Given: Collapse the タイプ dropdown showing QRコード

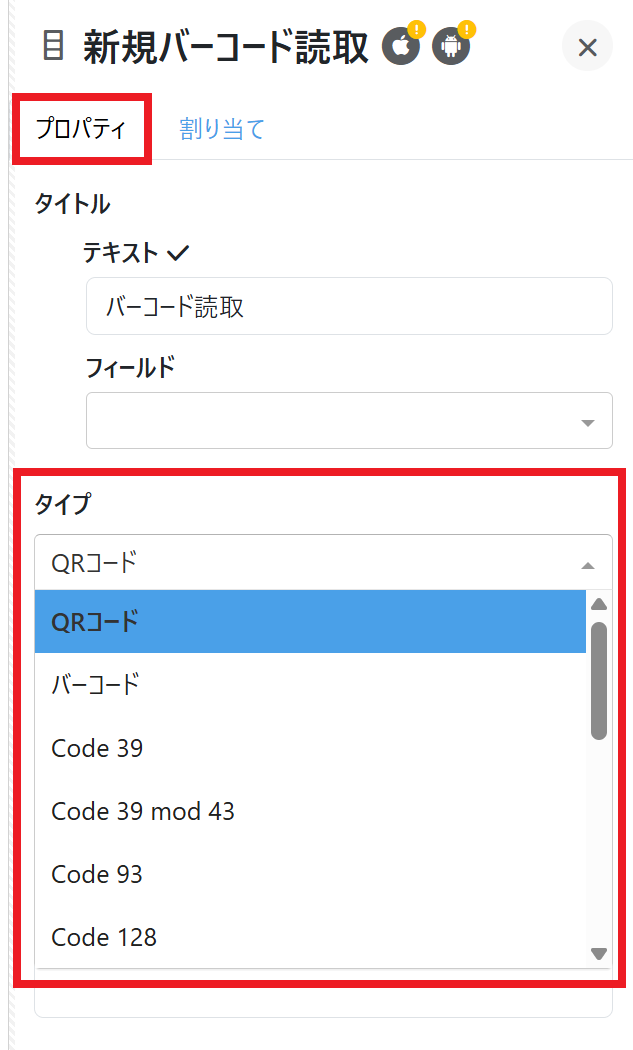Looking at the screenshot, I should (x=323, y=563).
